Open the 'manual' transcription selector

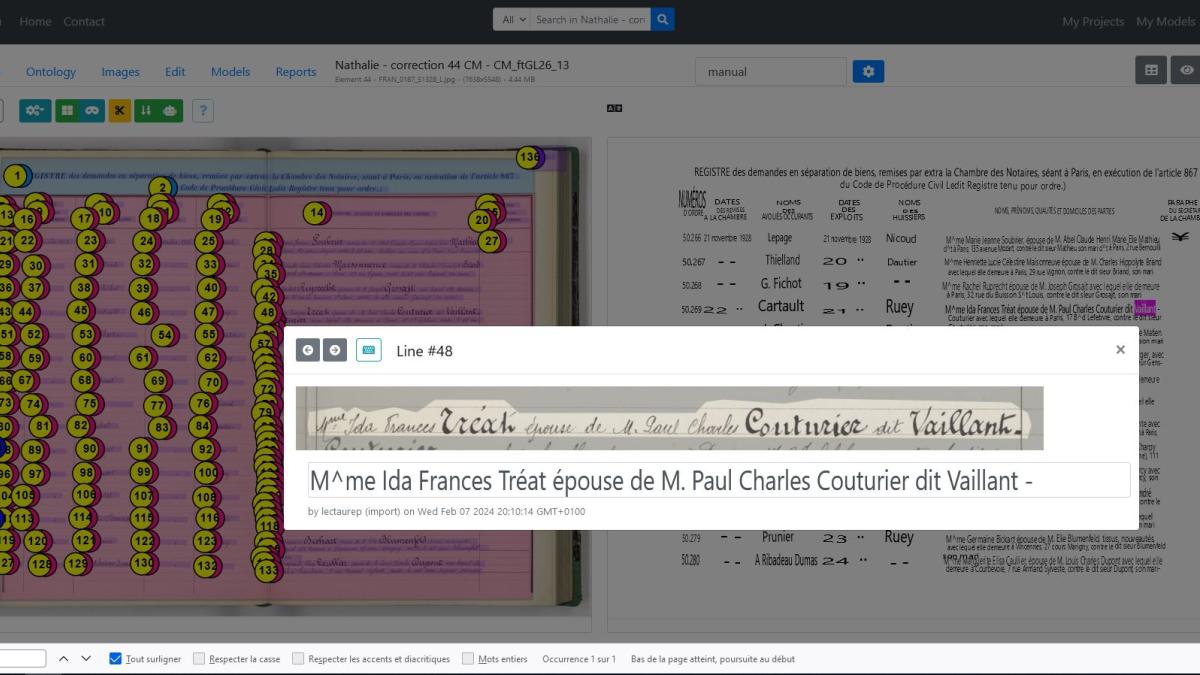tap(770, 72)
